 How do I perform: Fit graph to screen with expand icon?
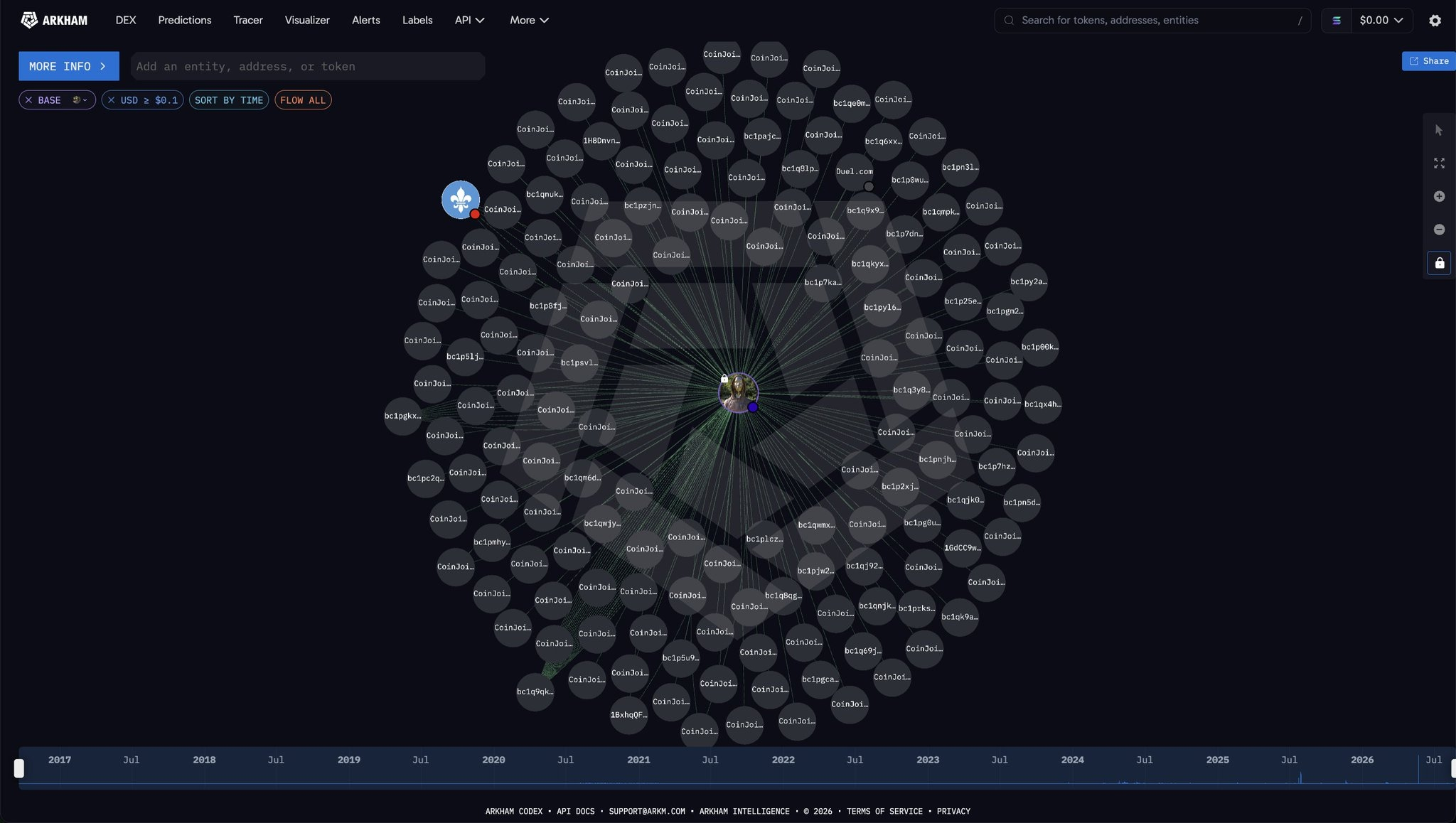point(1439,163)
